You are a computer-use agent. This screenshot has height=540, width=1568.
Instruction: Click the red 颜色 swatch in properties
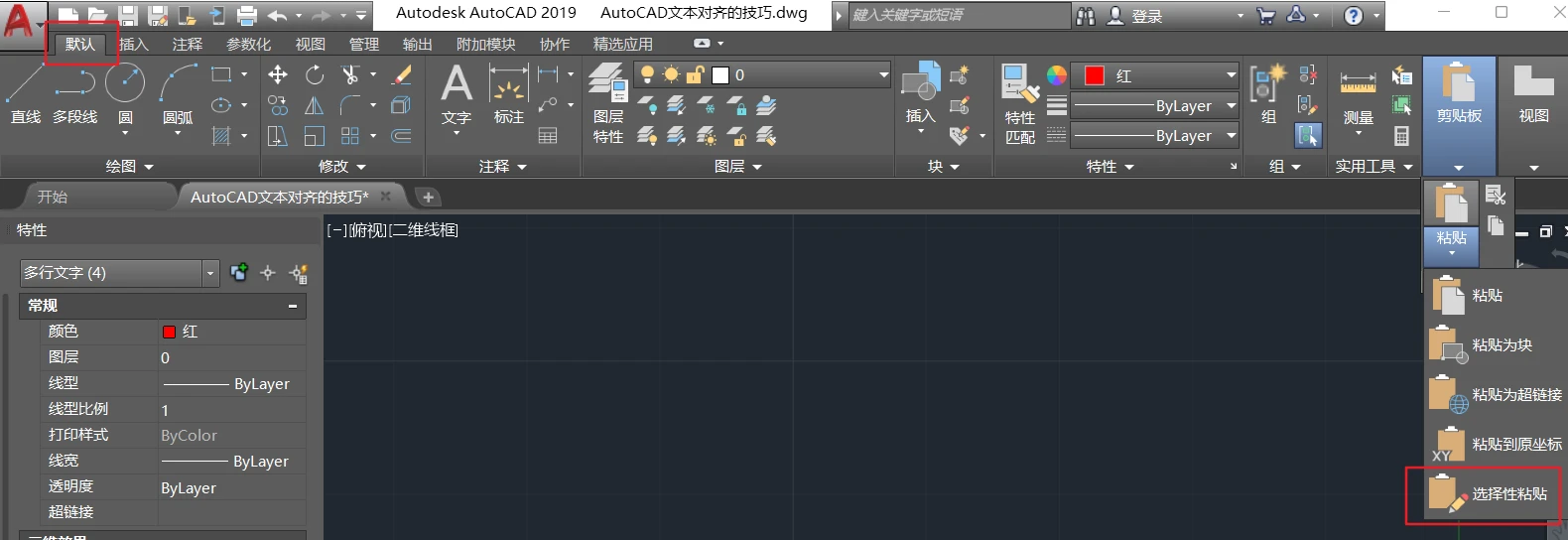(x=169, y=332)
